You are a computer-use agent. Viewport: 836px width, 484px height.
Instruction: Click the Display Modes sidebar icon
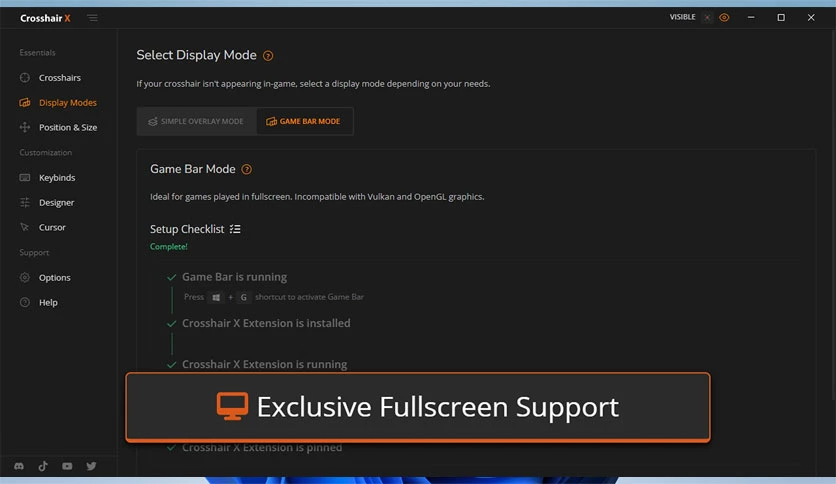25,102
